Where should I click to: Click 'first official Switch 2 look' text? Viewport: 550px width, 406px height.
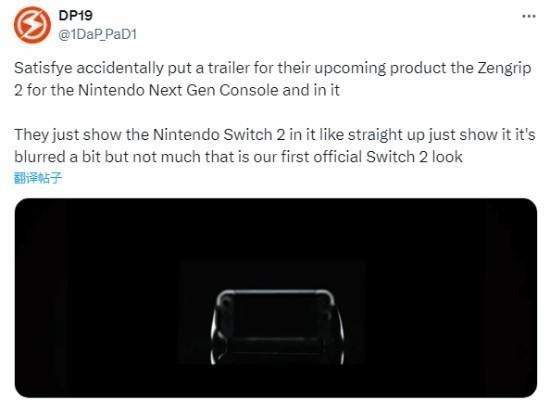tap(372, 157)
